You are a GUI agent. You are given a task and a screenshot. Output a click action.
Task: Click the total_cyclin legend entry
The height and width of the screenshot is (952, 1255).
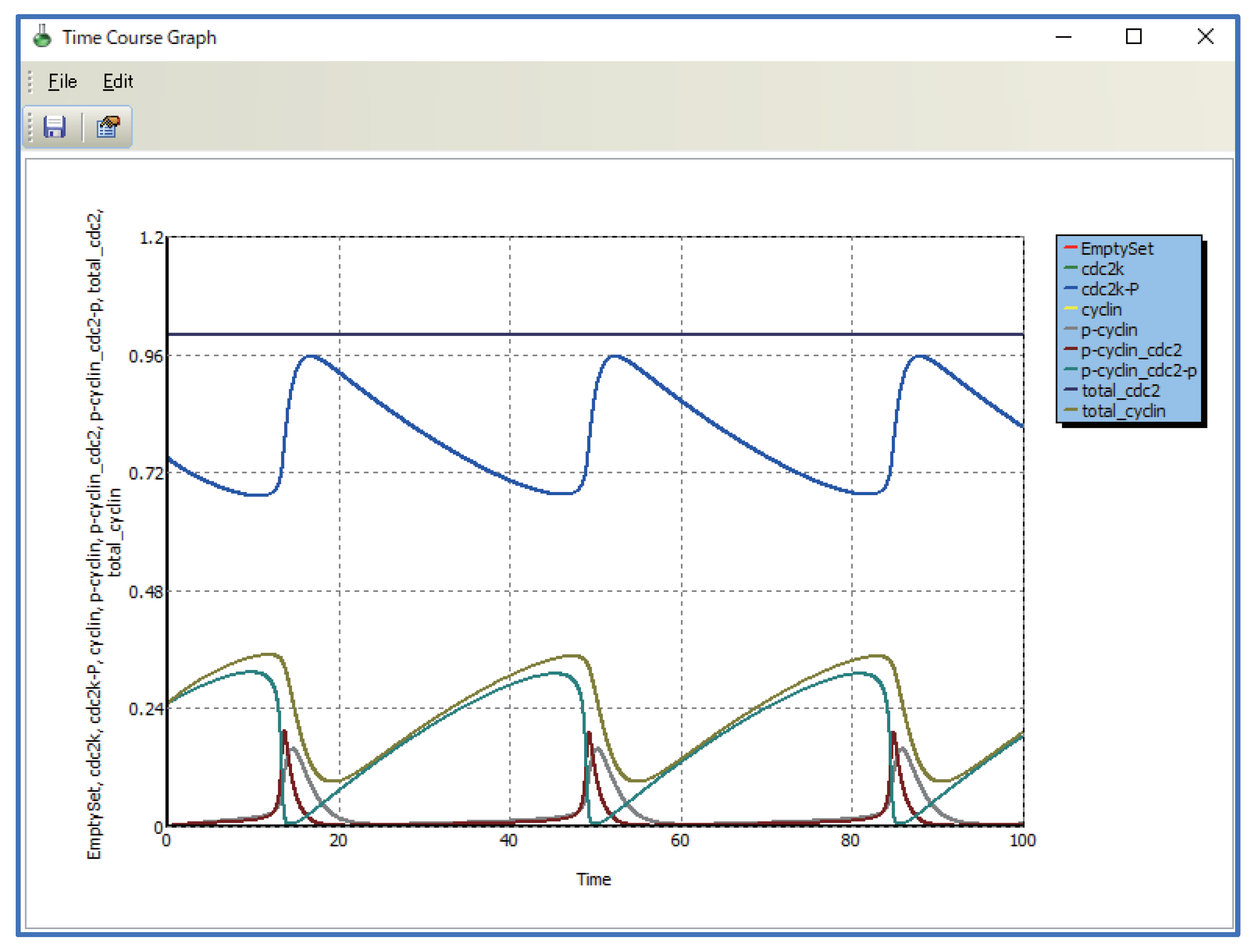[x=1123, y=411]
